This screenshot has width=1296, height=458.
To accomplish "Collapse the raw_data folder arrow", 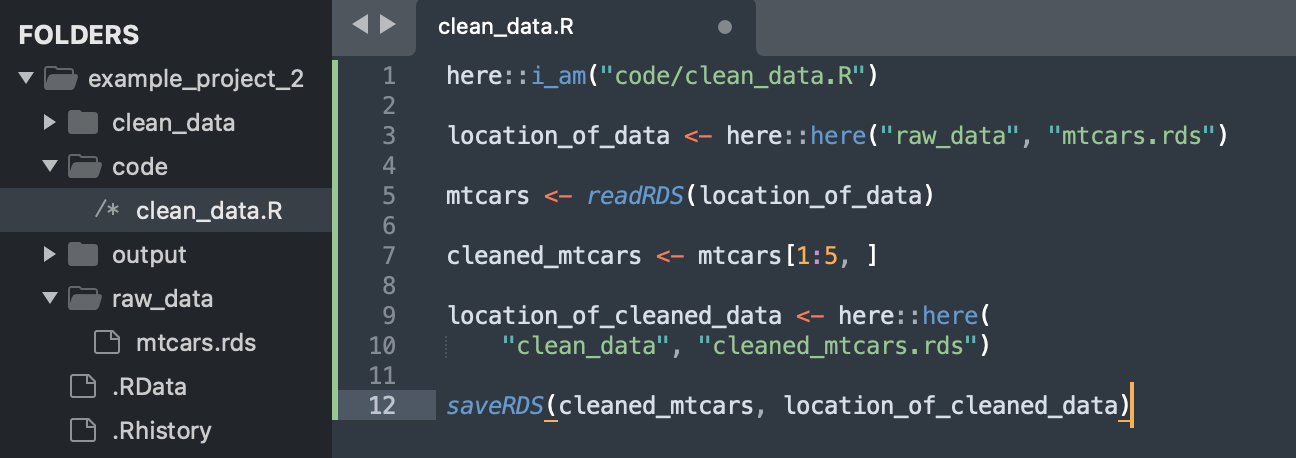I will point(50,299).
